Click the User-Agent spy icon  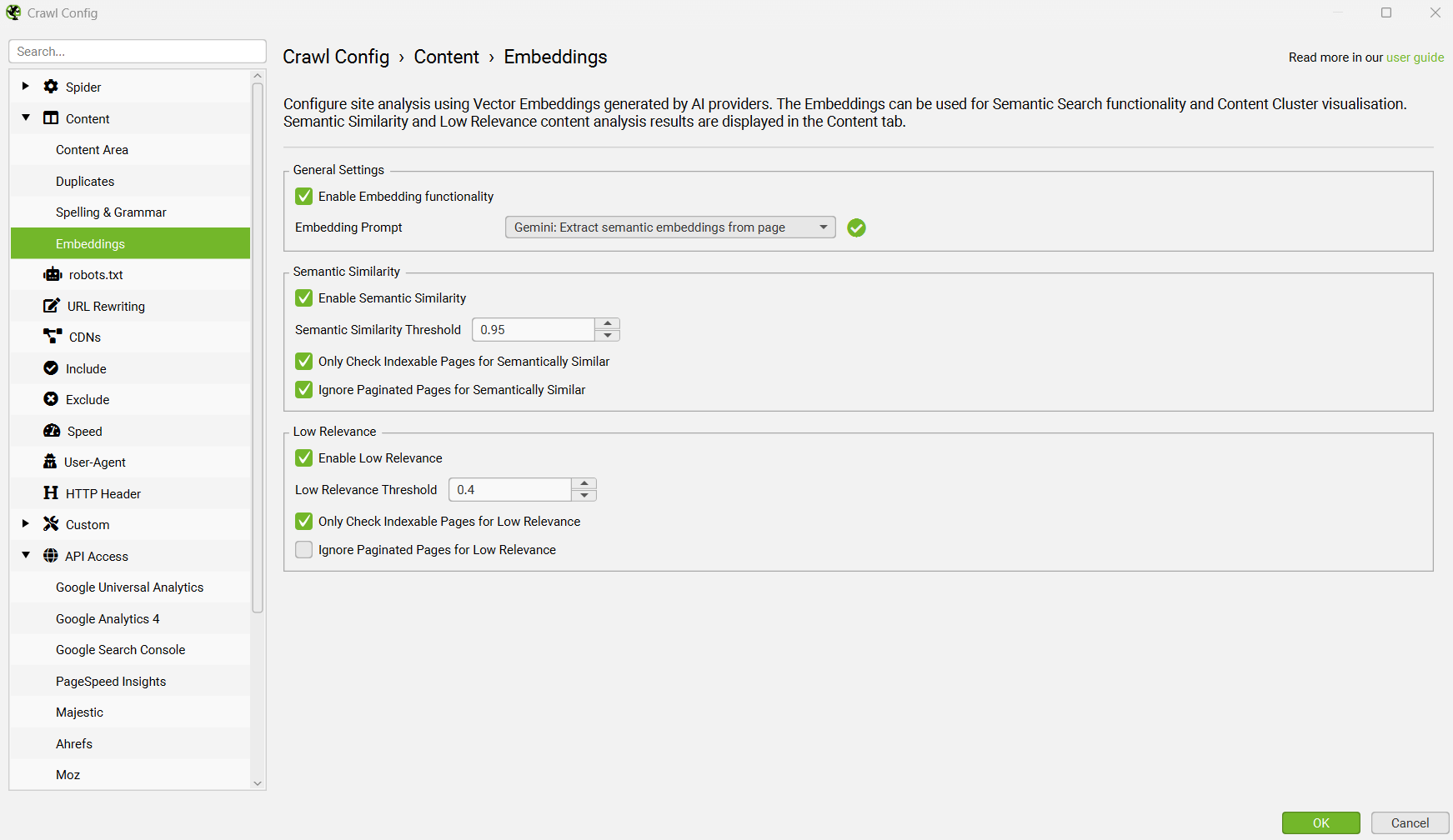(50, 462)
